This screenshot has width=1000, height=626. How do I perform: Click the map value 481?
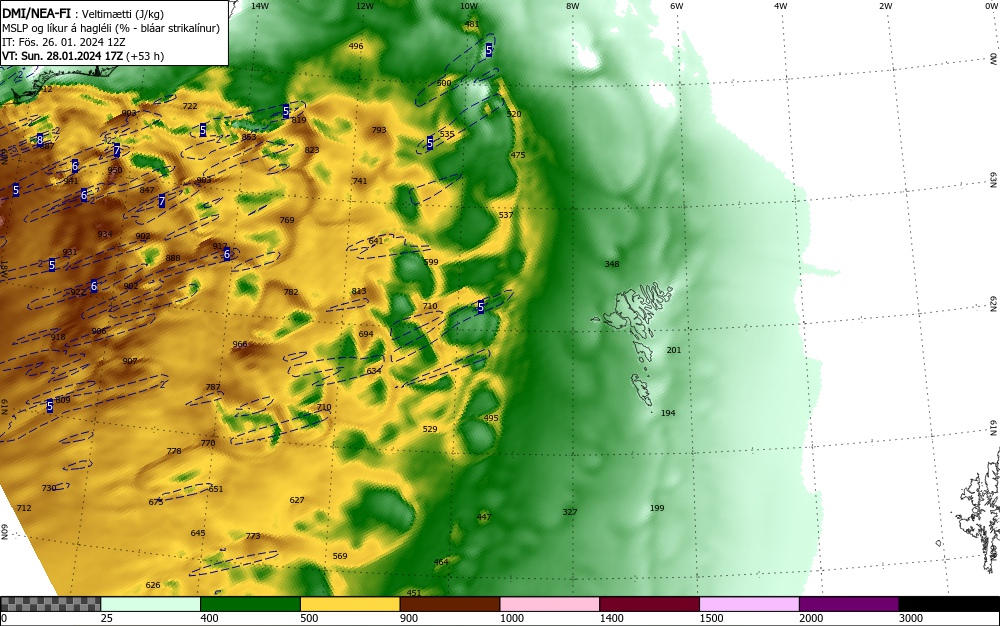[x=471, y=24]
